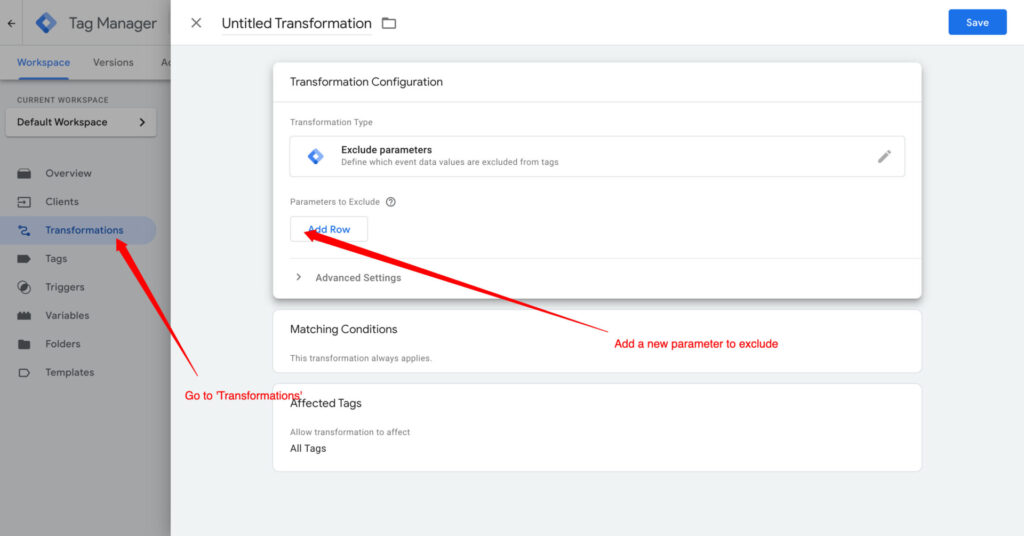Open Clients in the sidebar
The height and width of the screenshot is (536, 1024).
click(x=62, y=202)
